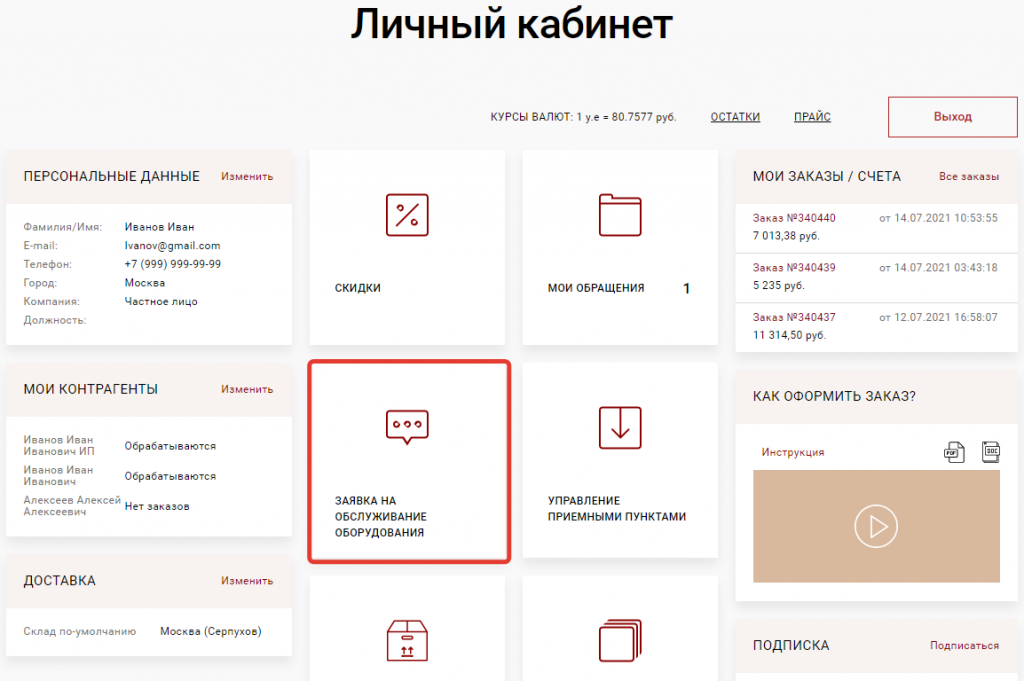Click the city value Москва
Screen dimensions: 1024x681
click(x=144, y=283)
